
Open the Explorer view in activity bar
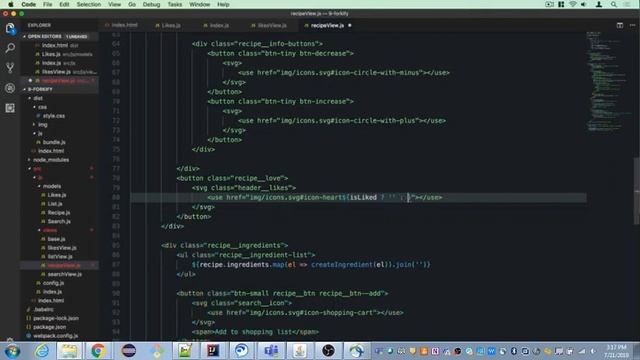10,29
